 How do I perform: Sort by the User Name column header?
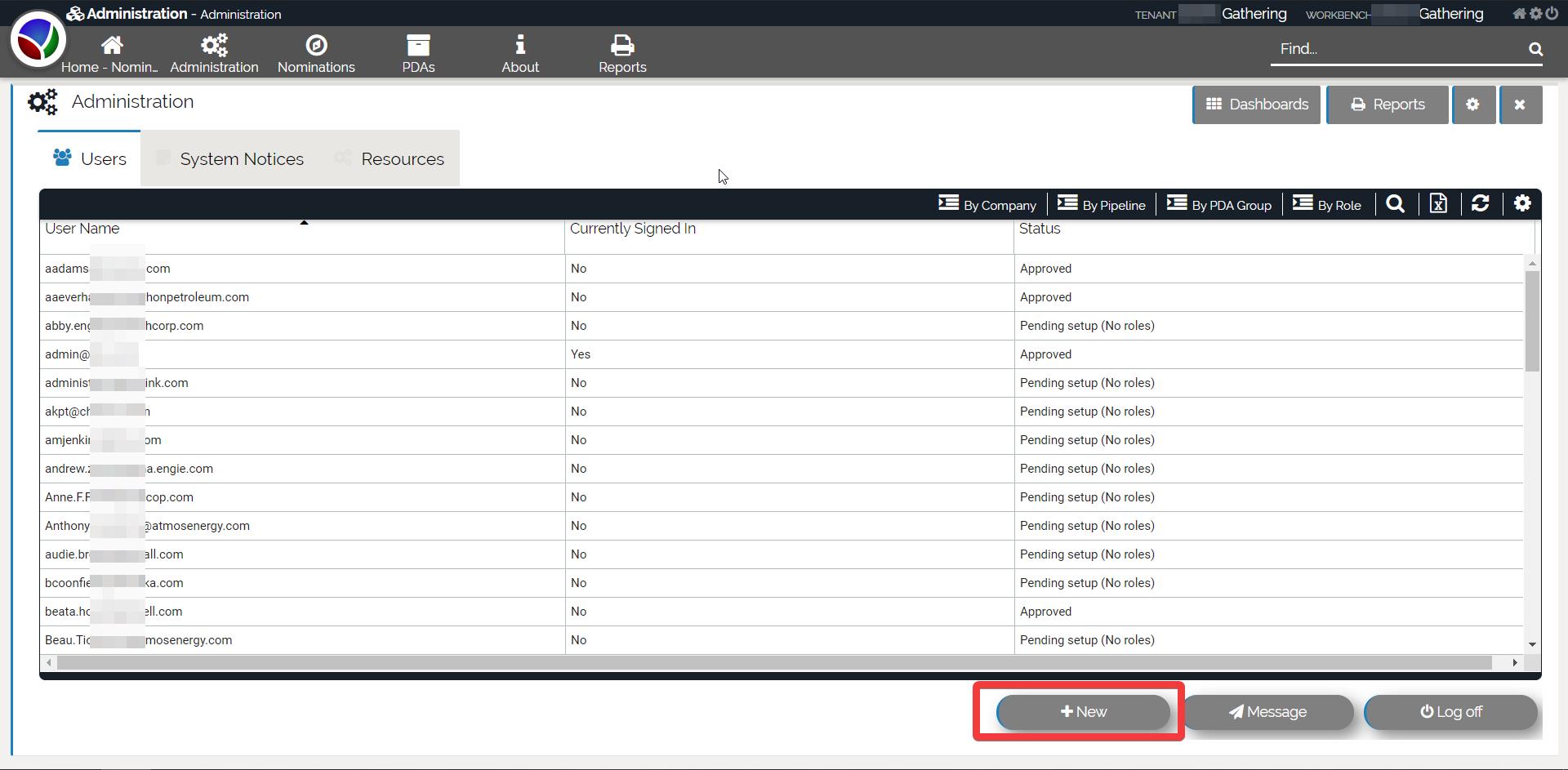82,229
